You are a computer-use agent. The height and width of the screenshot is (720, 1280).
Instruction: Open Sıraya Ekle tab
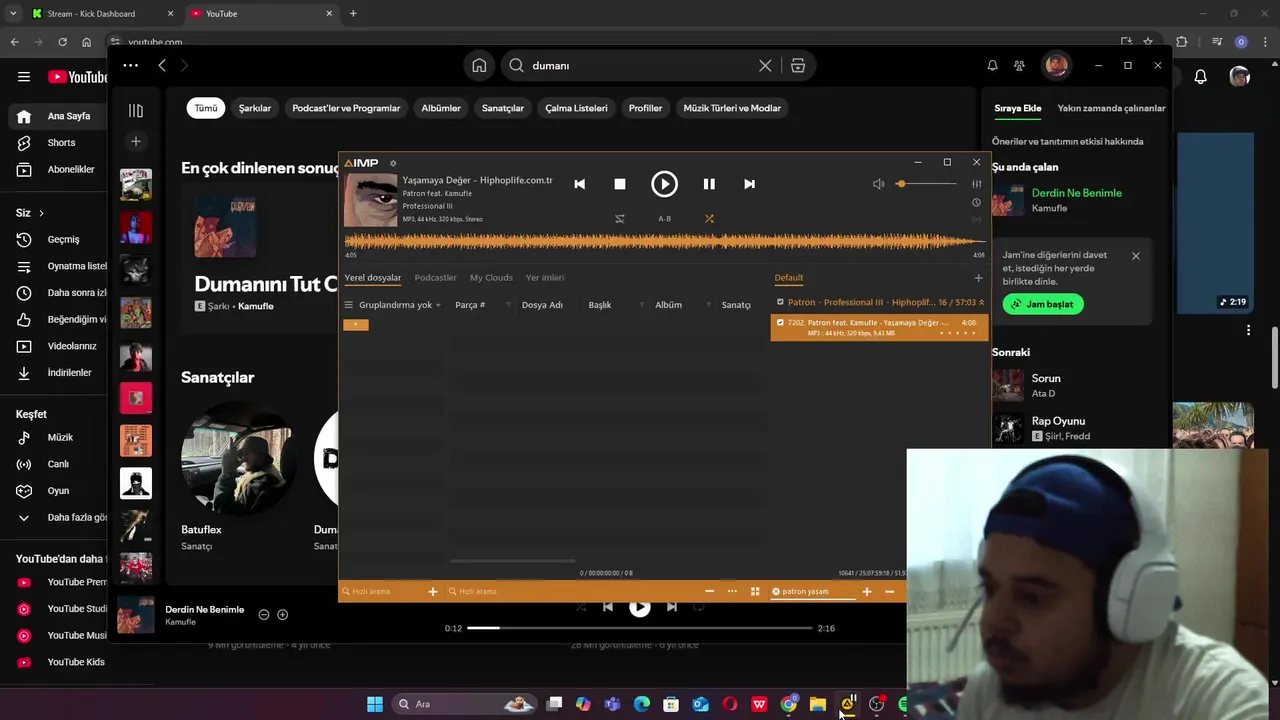point(1018,108)
